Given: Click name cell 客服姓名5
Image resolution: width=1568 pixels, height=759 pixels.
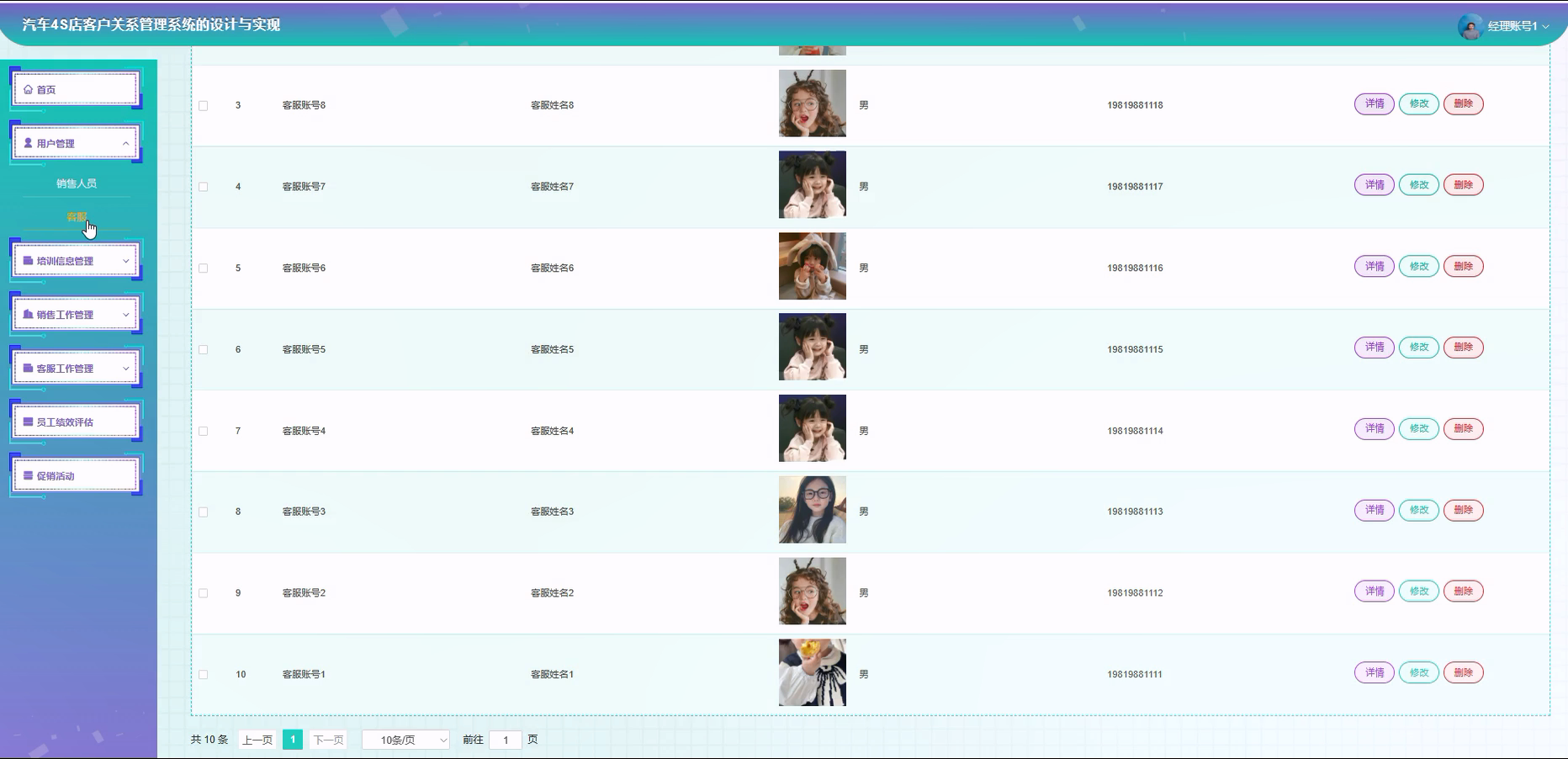Looking at the screenshot, I should coord(552,349).
